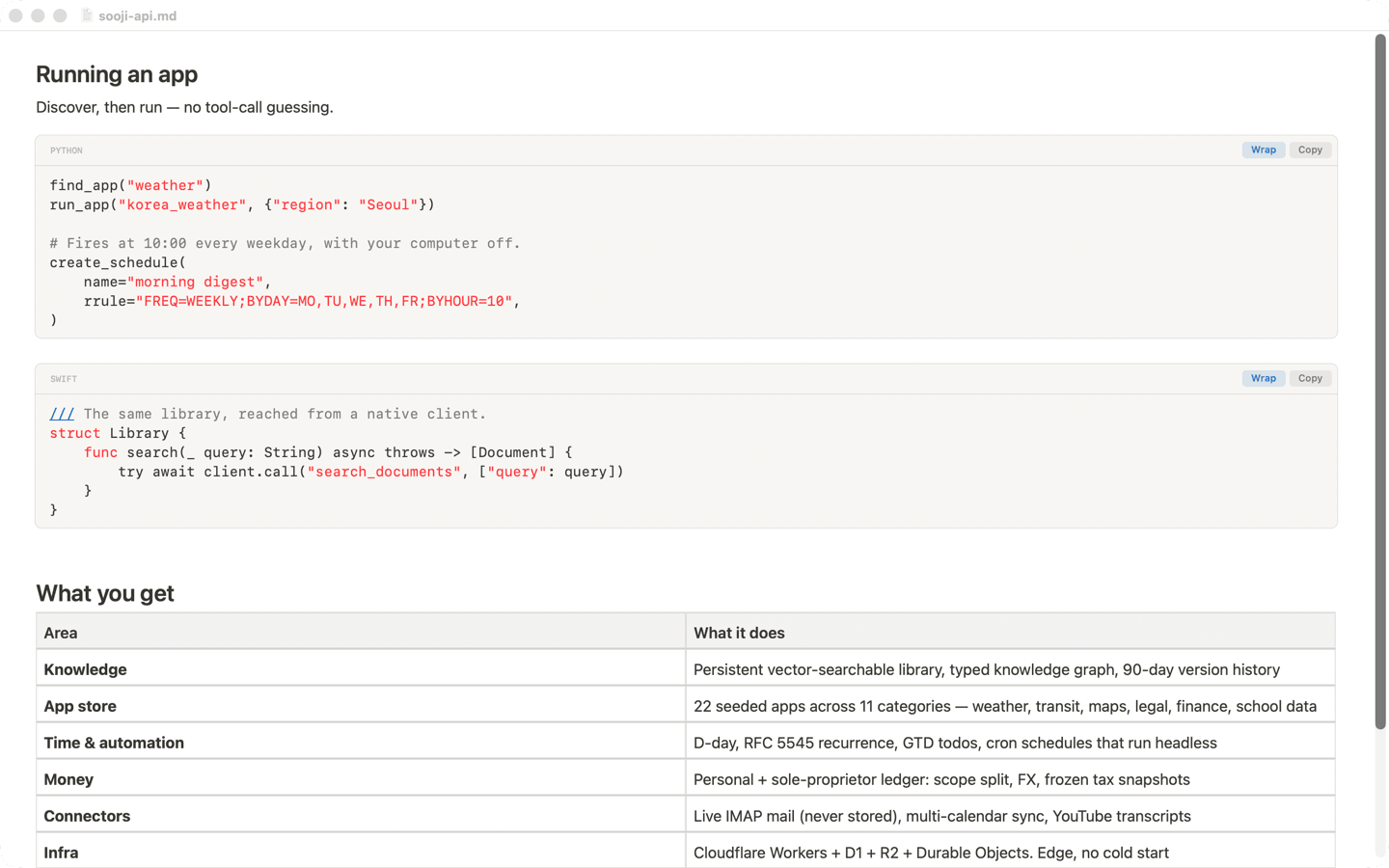Click the rrule FREQ=WEEKLY code line
Viewport: 1389px width, 868px height.
click(x=302, y=301)
